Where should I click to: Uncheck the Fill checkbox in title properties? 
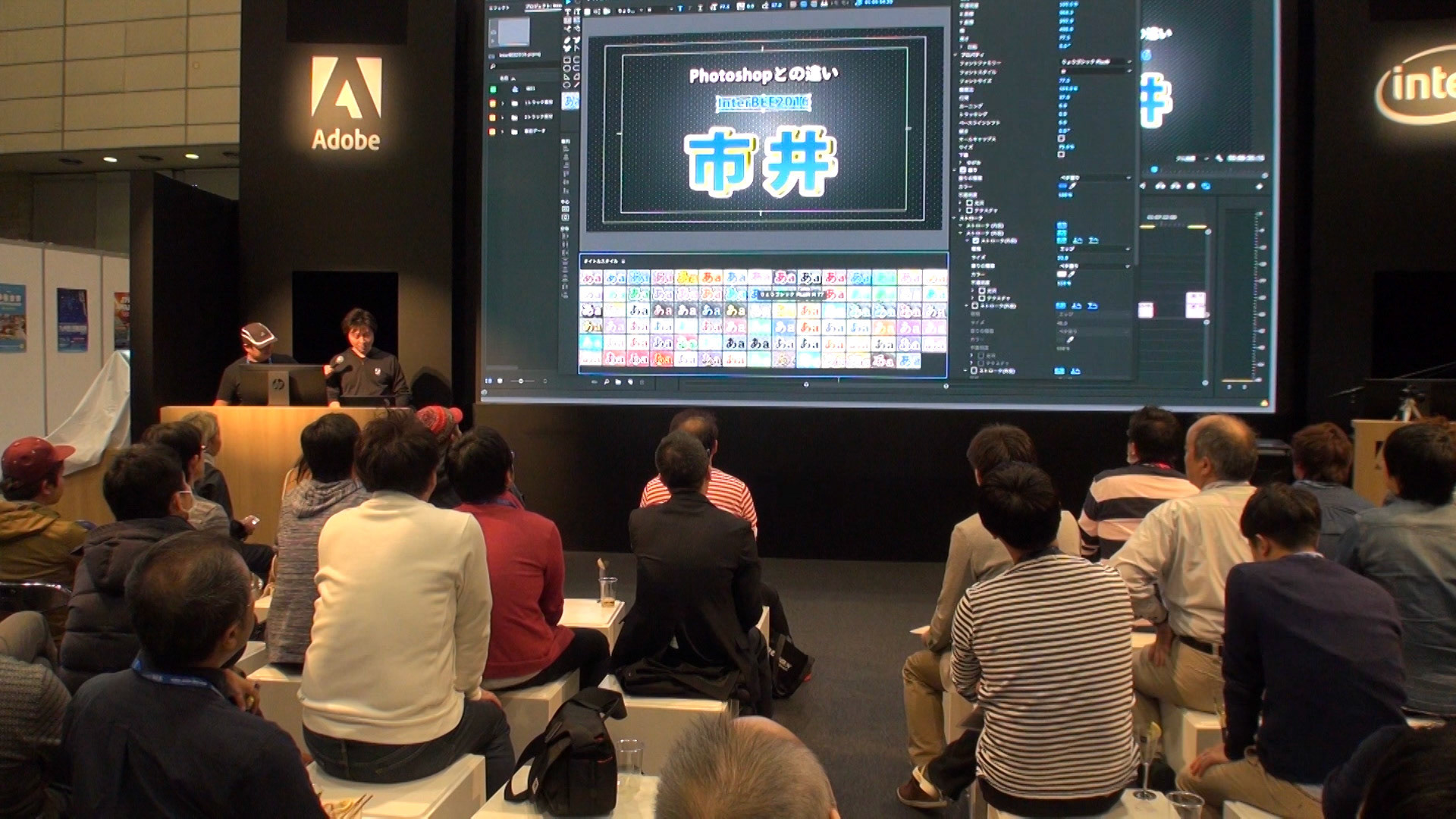tap(962, 170)
